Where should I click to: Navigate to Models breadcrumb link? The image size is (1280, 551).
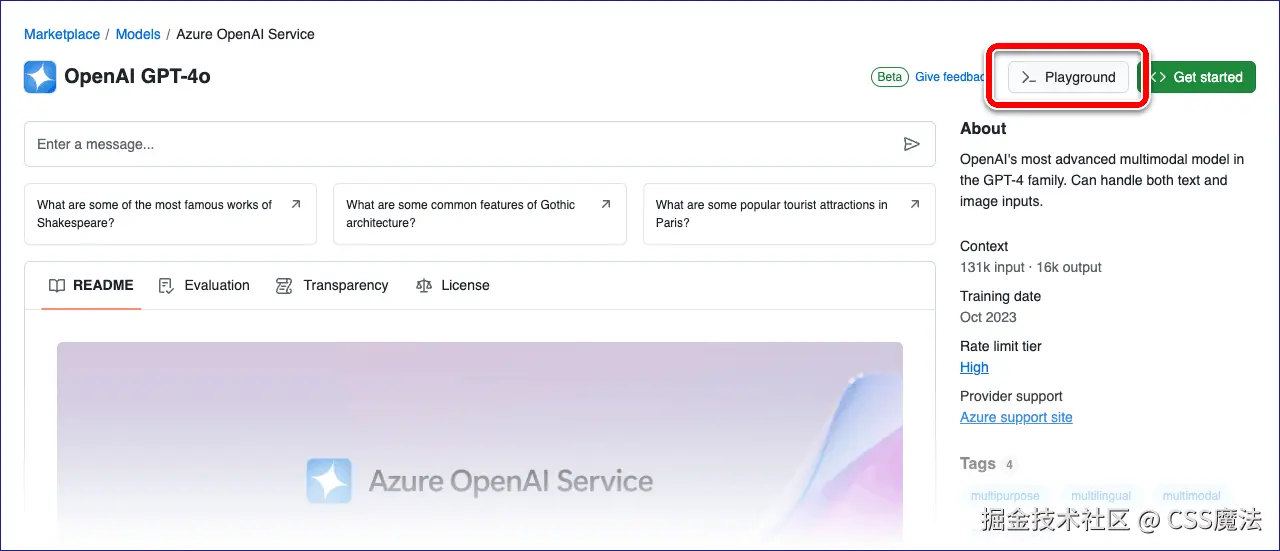coord(138,34)
